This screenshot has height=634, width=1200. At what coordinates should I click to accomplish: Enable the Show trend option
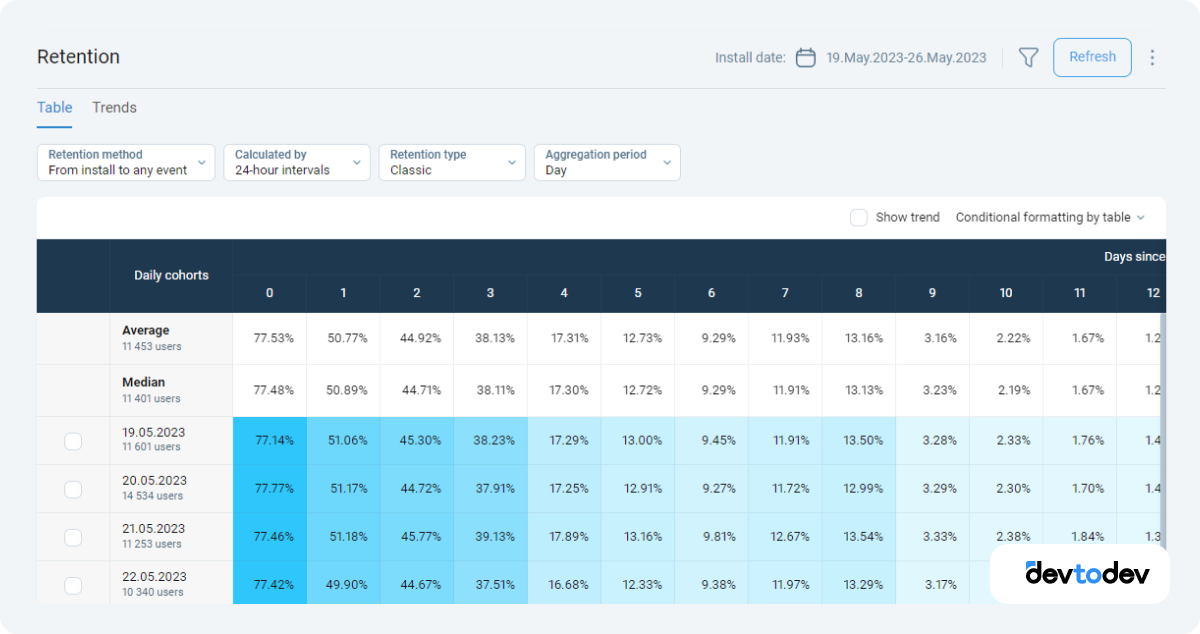tap(858, 217)
